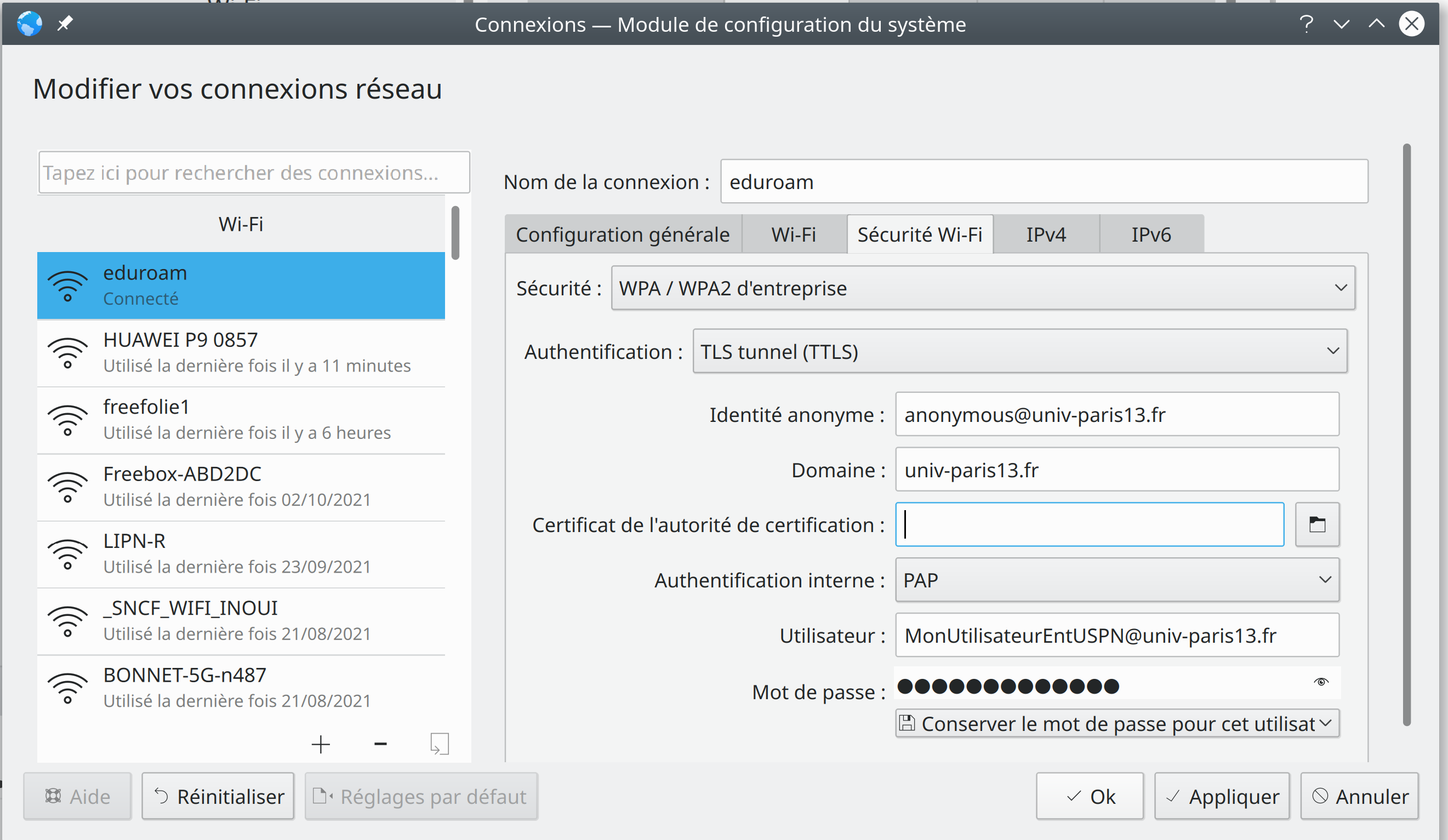This screenshot has height=840, width=1448.
Task: Click the globe application icon
Action: tap(29, 24)
